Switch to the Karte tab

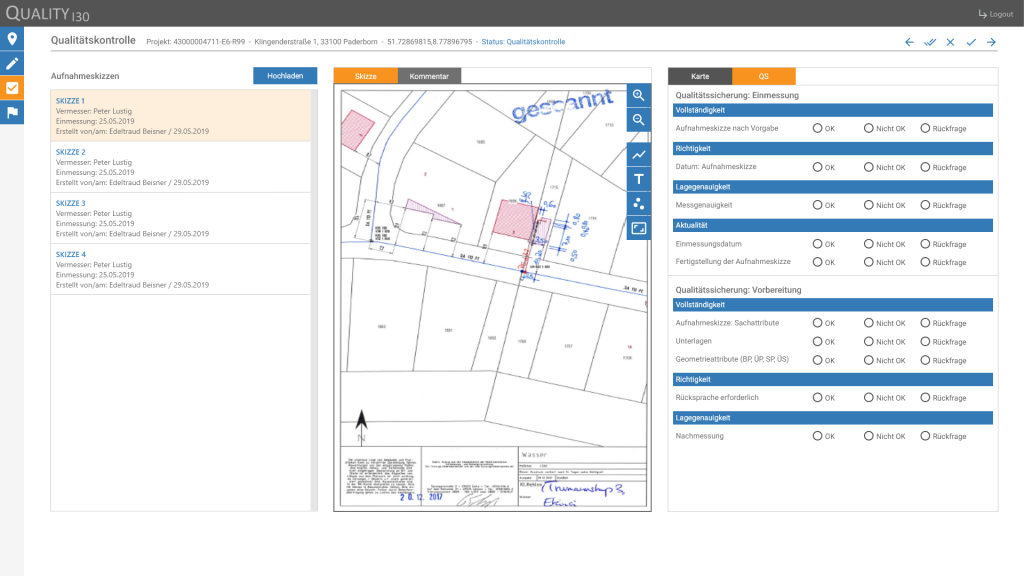coord(700,76)
